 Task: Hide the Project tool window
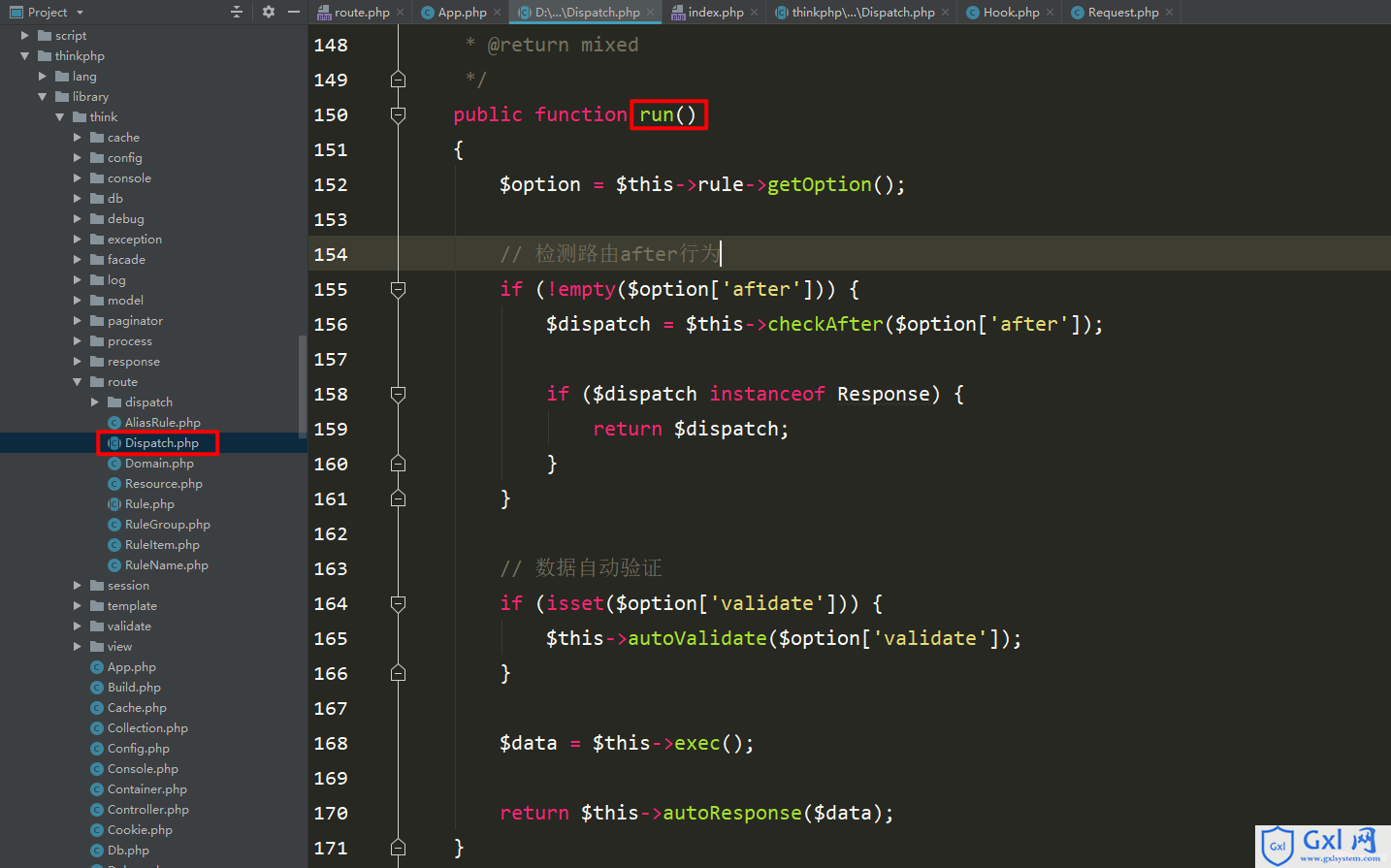point(294,12)
